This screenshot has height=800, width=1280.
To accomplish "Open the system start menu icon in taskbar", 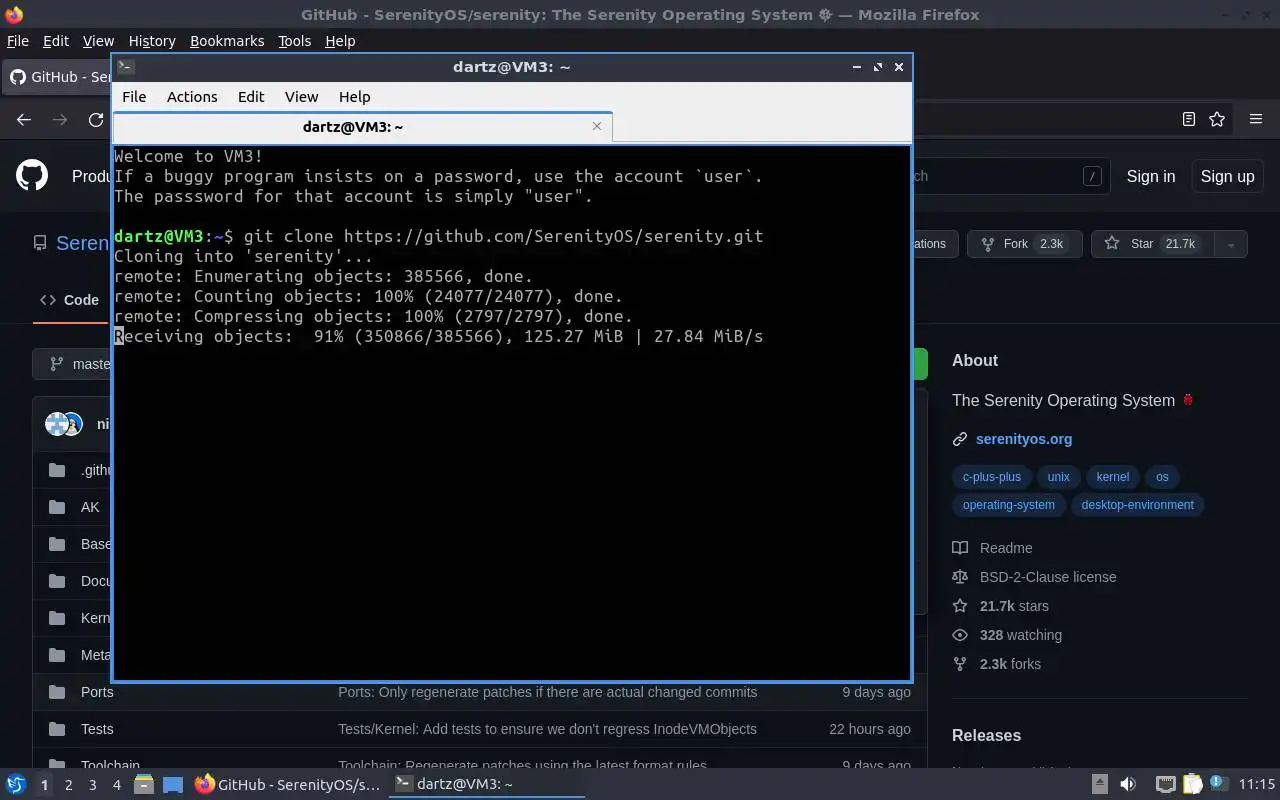I will coord(15,785).
